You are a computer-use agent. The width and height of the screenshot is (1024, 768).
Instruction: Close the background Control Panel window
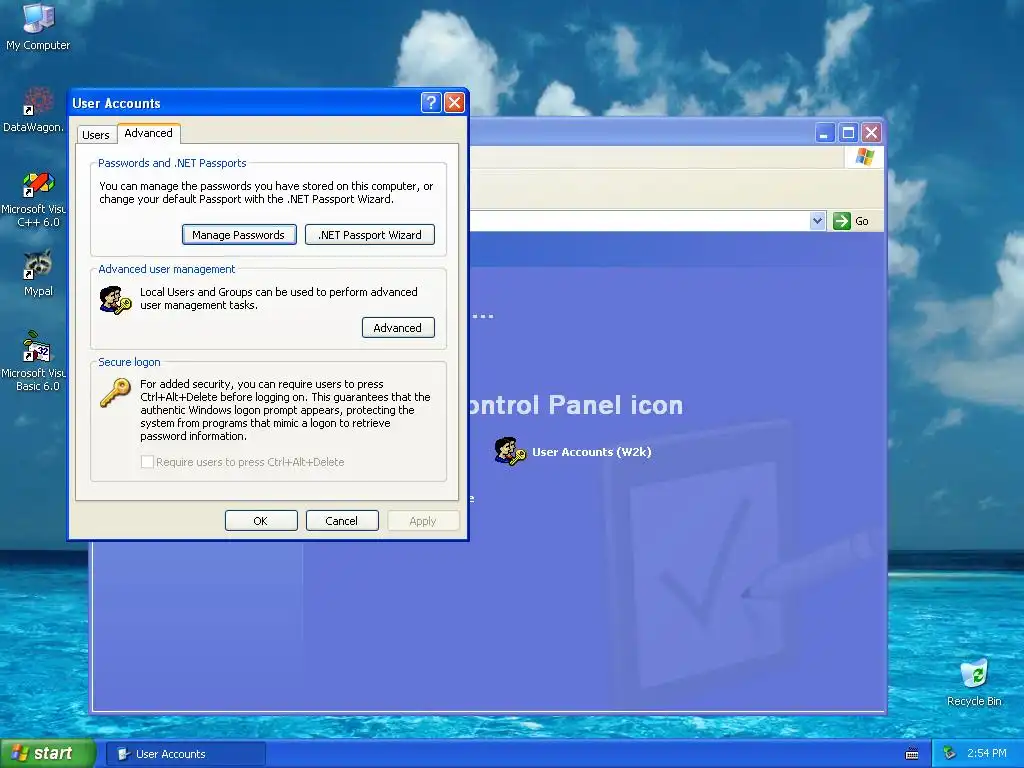click(871, 133)
